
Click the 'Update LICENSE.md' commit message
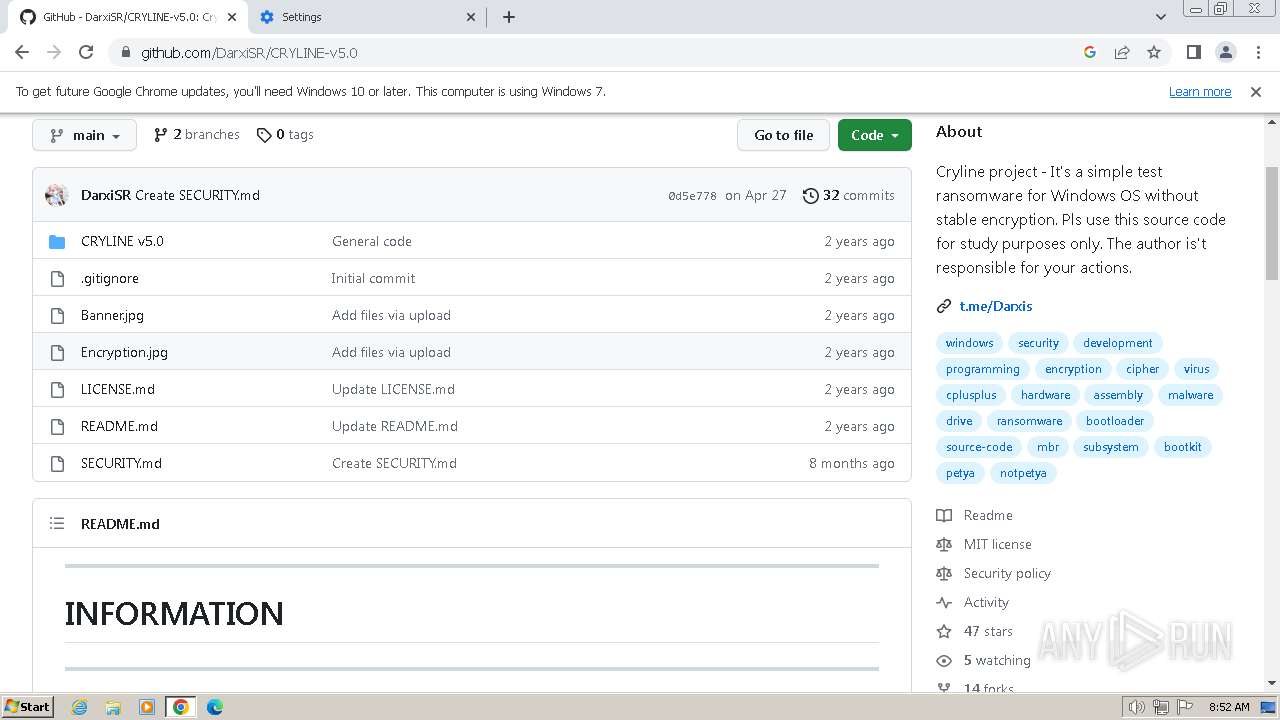(393, 389)
